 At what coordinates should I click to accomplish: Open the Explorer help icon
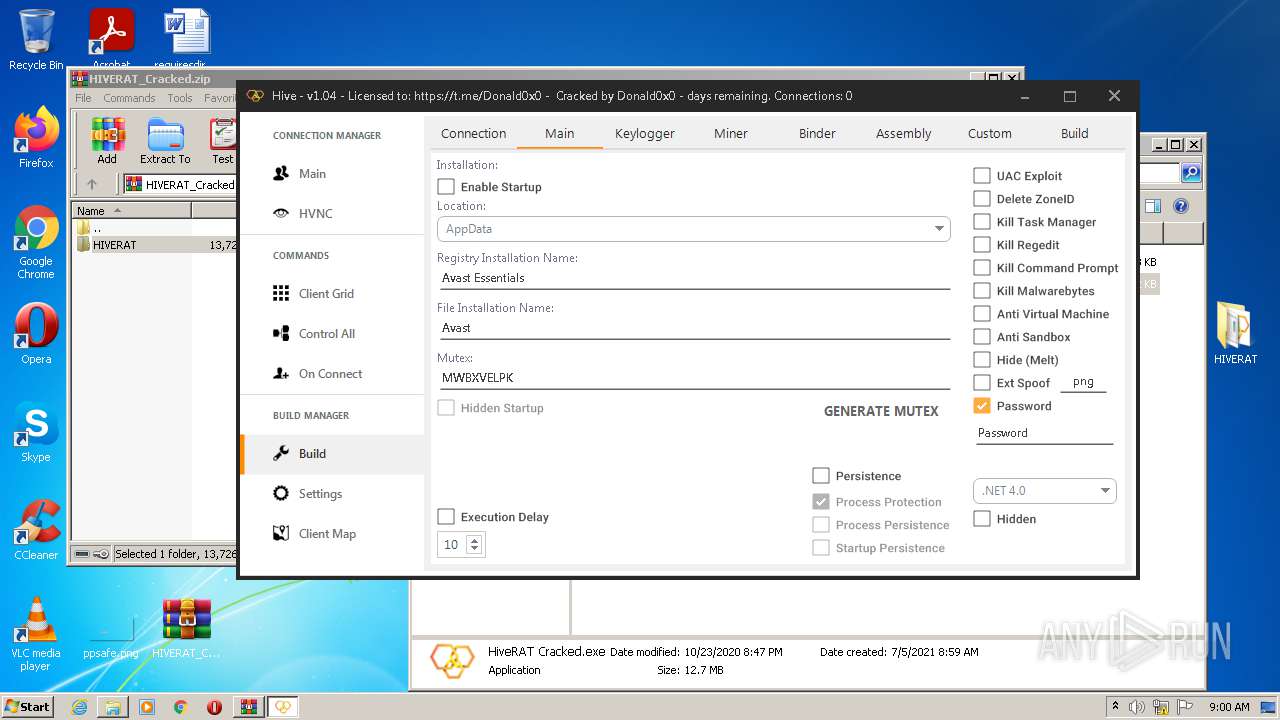1181,206
